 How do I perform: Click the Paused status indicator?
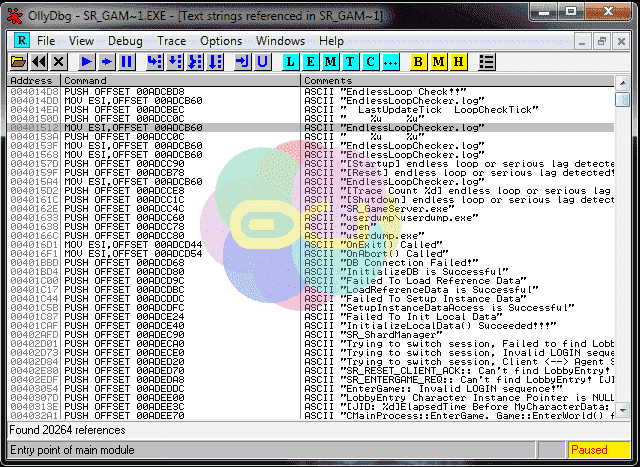click(x=600, y=450)
